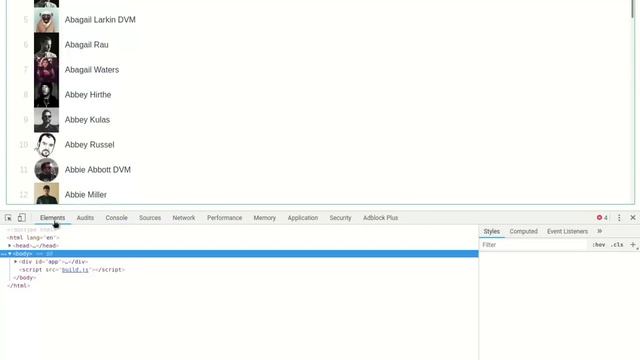This screenshot has width=640, height=360.
Task: Click row number 11 in list
Action: click(24, 170)
